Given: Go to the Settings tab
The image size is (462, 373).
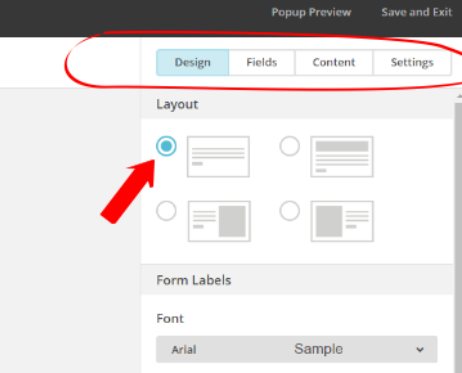Looking at the screenshot, I should click(x=412, y=62).
